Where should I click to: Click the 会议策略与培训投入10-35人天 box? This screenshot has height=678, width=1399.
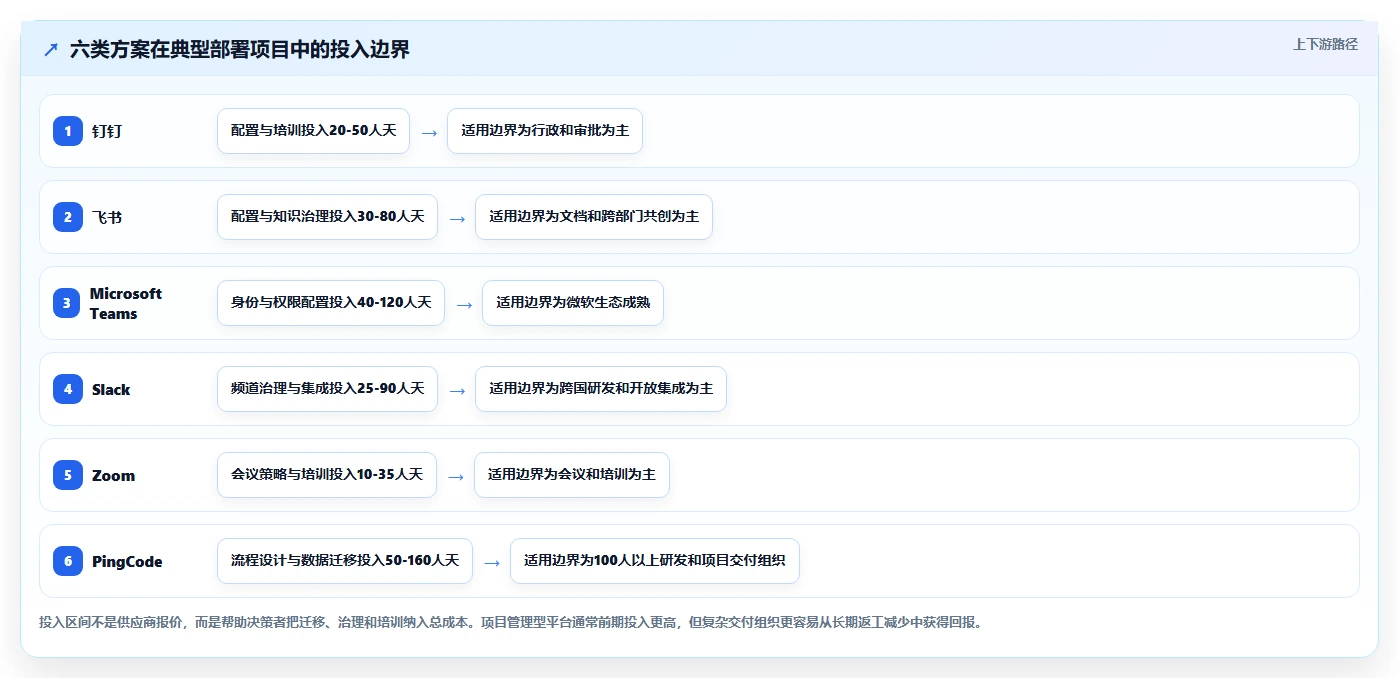click(x=327, y=475)
